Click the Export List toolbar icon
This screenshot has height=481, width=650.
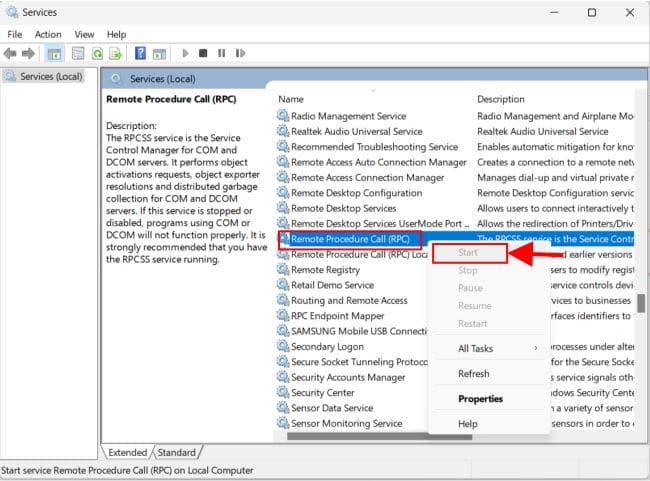coord(117,53)
